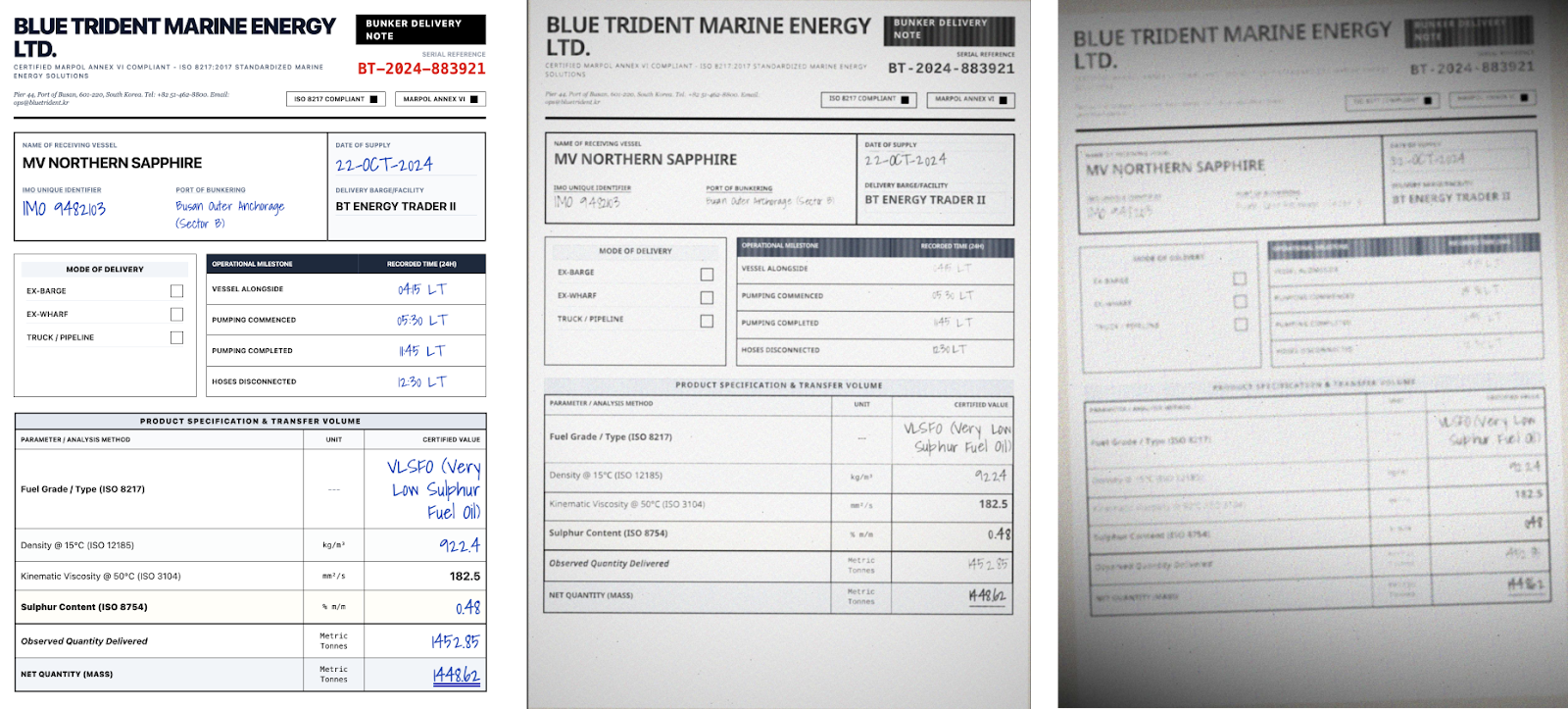Click serial BT-2024-883921 in the gray scanned copy
Viewport: 1568px width, 709px height.
pyautogui.click(x=952, y=69)
